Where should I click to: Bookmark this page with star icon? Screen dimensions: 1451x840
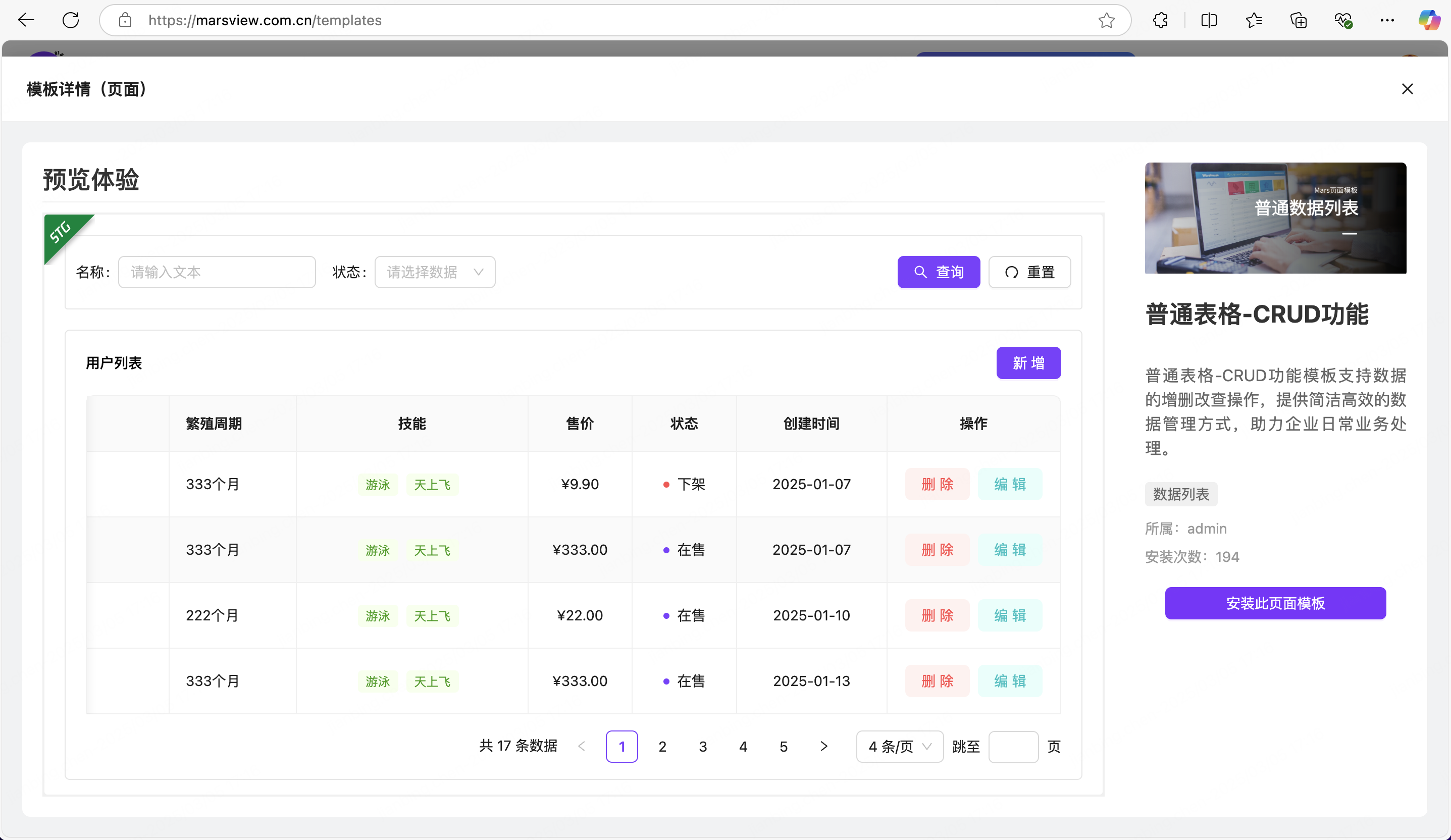(x=1106, y=20)
